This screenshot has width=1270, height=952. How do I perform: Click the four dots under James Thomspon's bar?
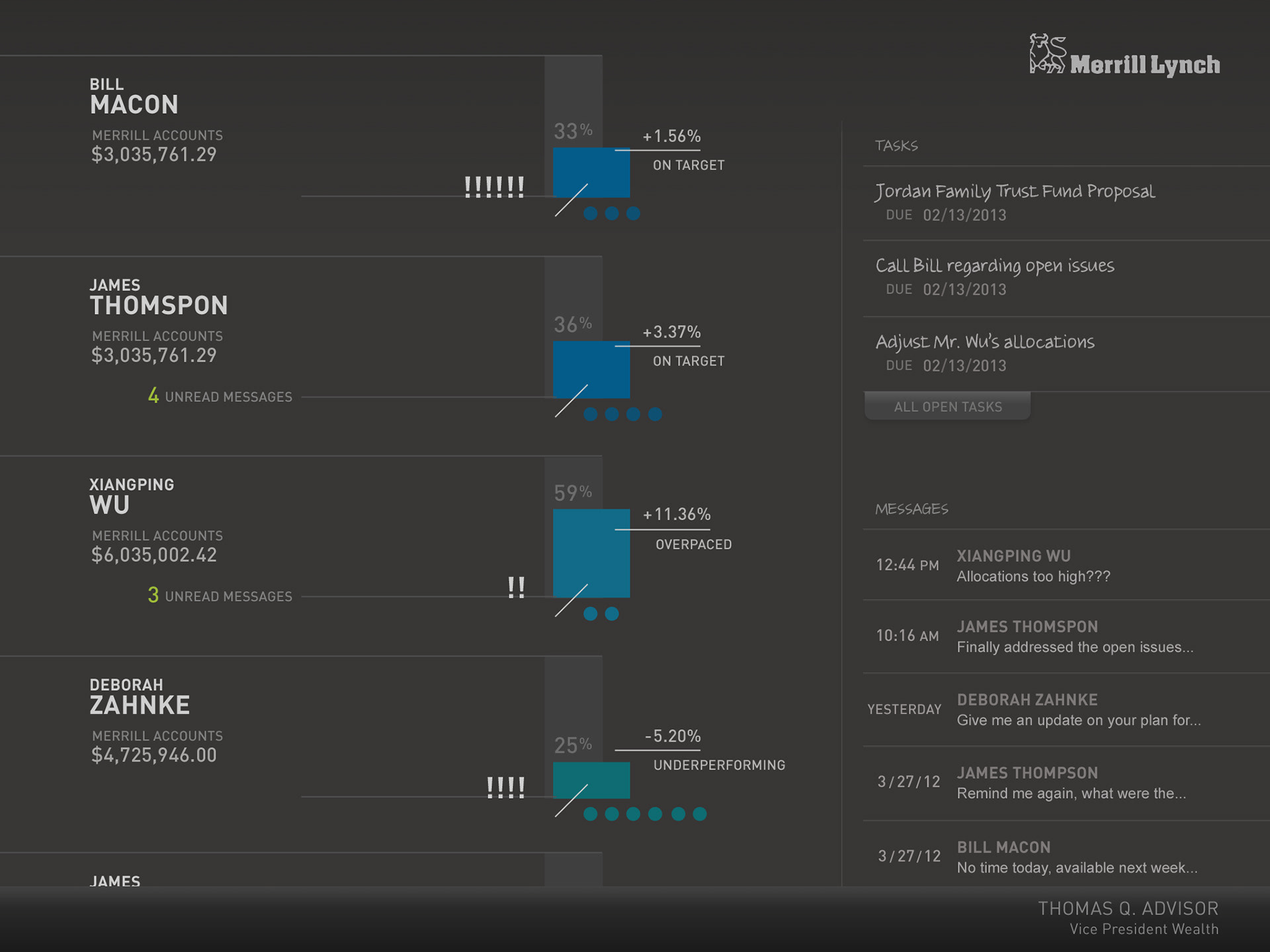pos(622,415)
